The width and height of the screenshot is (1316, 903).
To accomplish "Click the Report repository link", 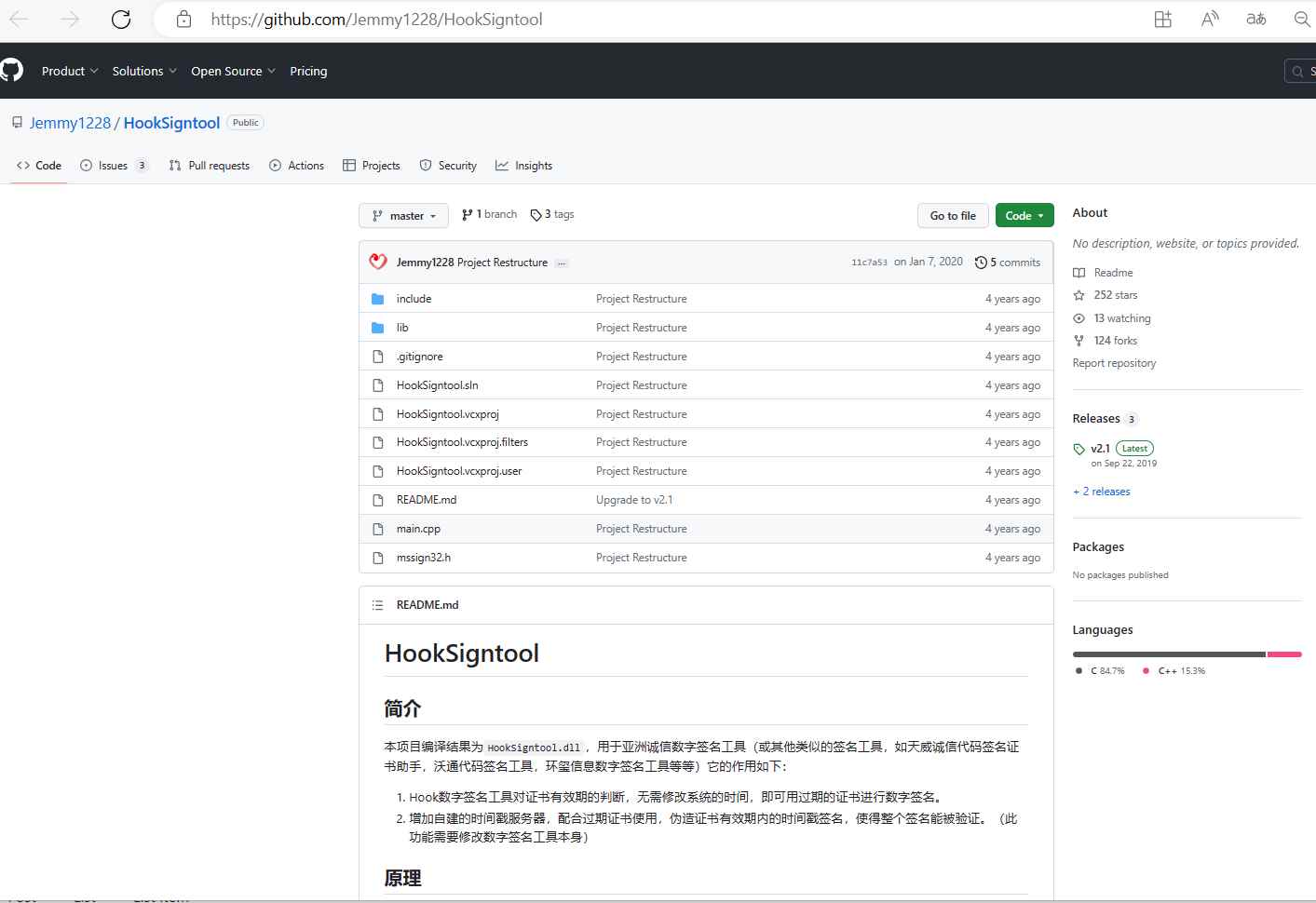I will point(1114,363).
